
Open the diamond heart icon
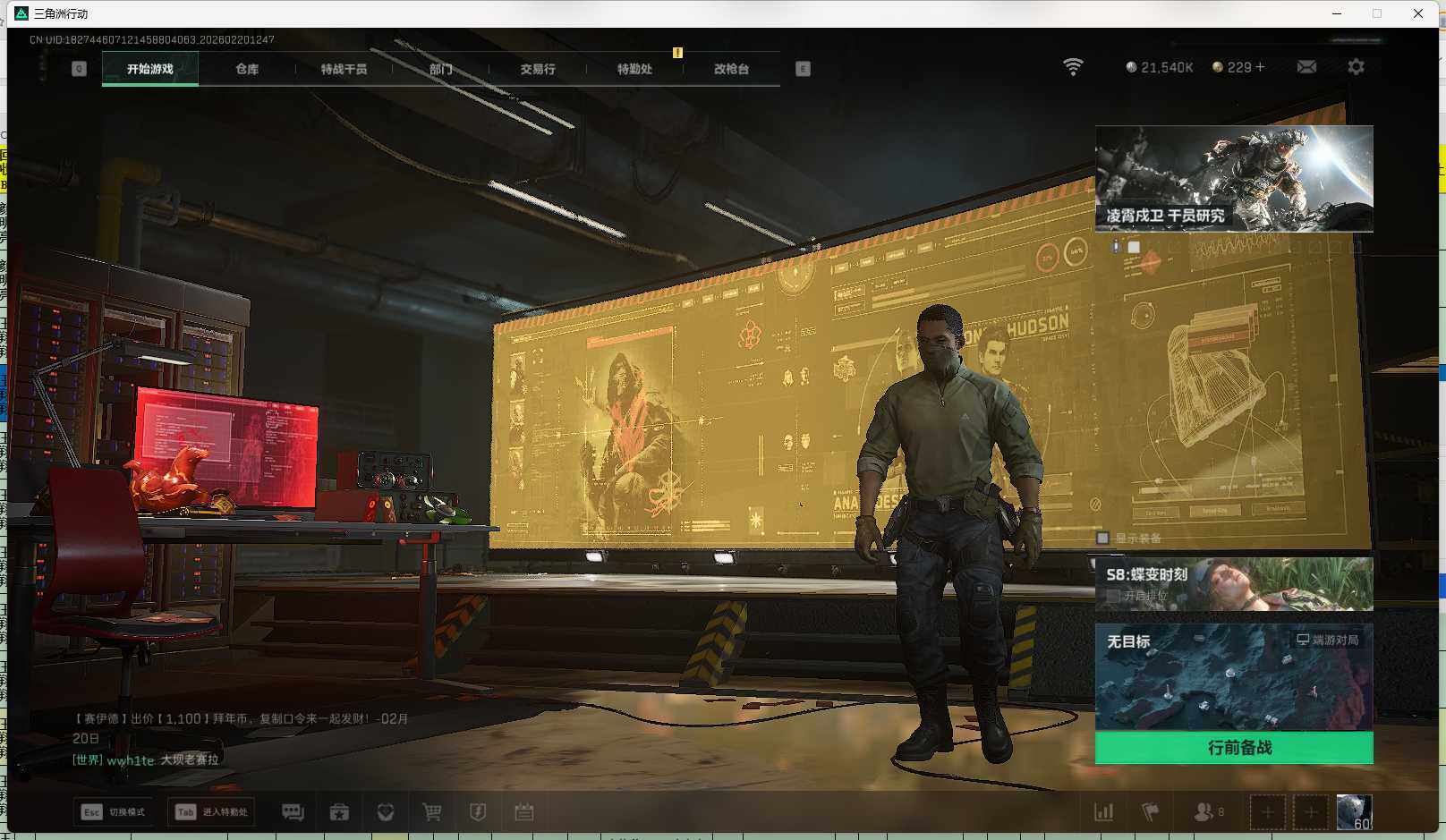[x=386, y=812]
